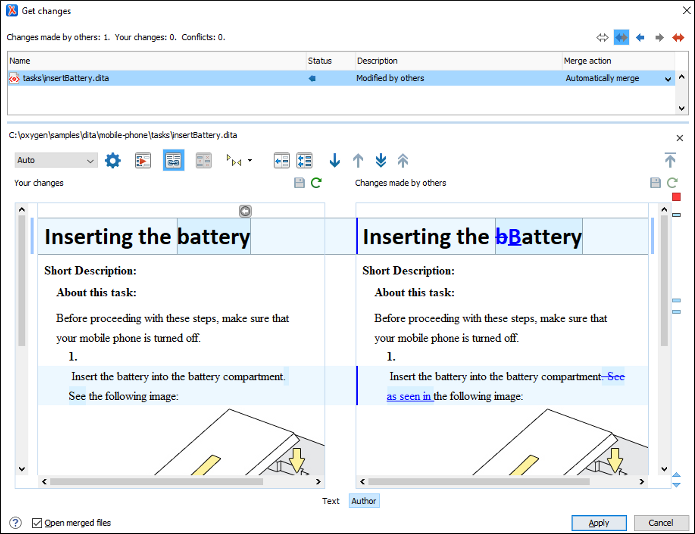Expand the Automatically merge action dropdown
The width and height of the screenshot is (695, 534).
point(667,78)
